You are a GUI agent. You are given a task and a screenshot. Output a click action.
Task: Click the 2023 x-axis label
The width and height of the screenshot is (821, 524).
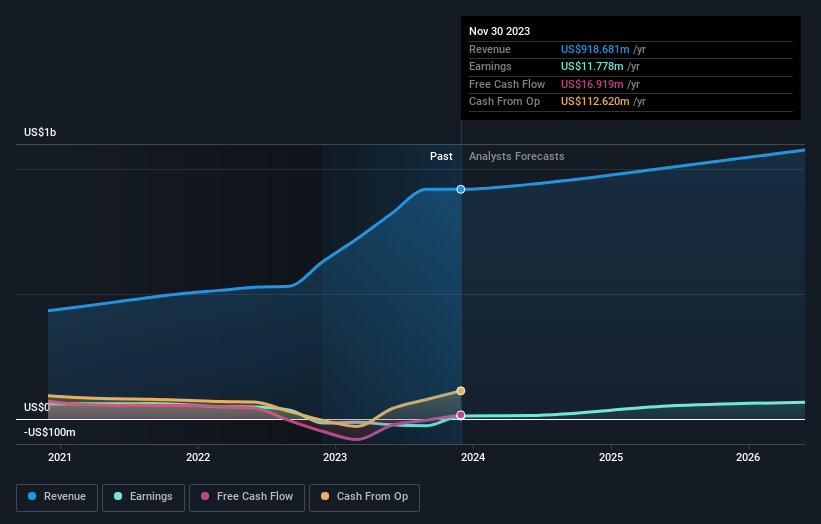(x=335, y=458)
